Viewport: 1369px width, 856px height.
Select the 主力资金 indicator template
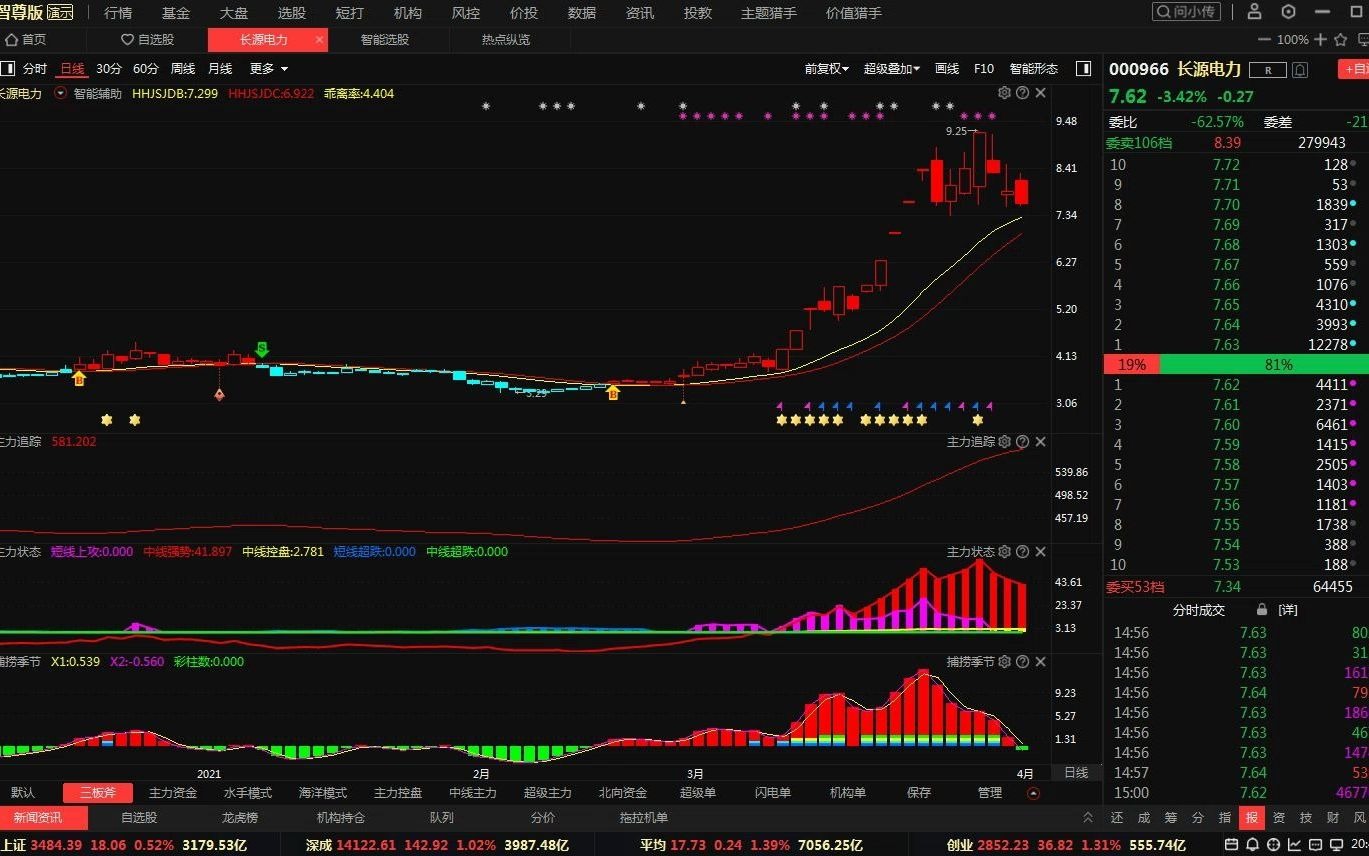click(x=173, y=793)
